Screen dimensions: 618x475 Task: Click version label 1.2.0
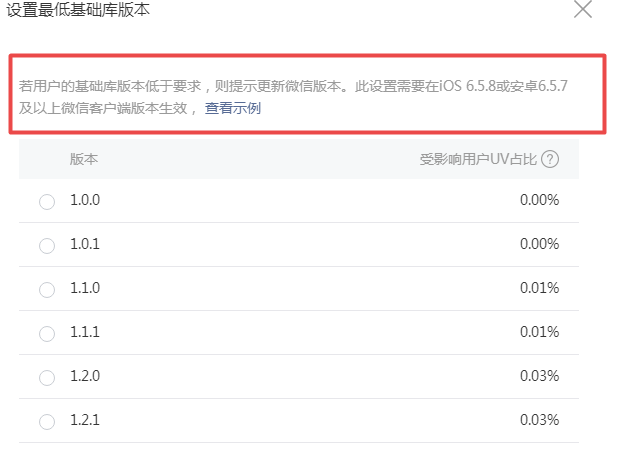click(x=85, y=376)
